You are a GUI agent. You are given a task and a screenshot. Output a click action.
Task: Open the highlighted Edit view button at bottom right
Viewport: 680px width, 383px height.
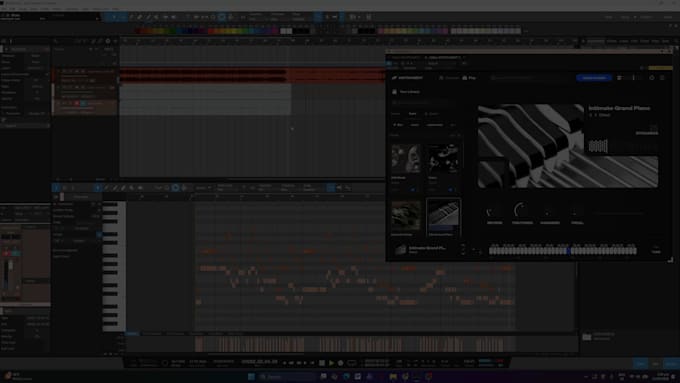click(x=640, y=364)
